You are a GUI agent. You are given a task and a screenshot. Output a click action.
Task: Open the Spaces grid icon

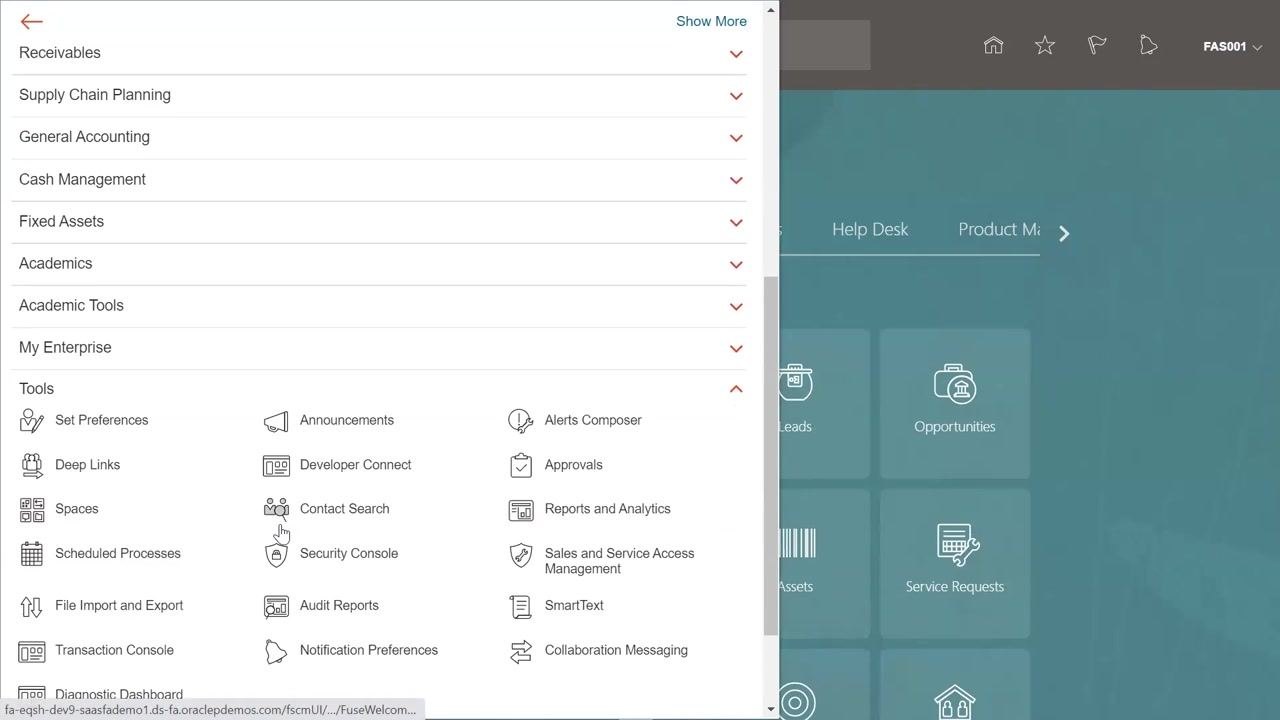click(x=32, y=509)
